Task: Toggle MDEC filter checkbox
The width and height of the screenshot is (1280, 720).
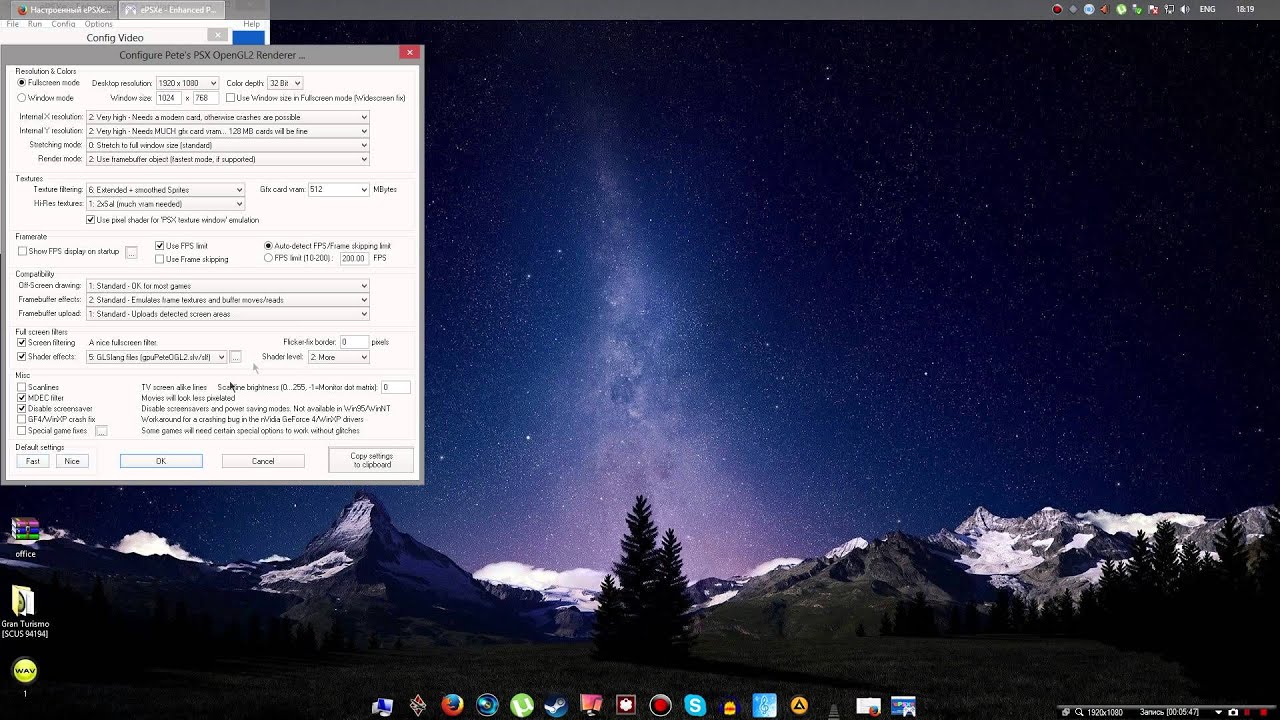Action: point(22,398)
